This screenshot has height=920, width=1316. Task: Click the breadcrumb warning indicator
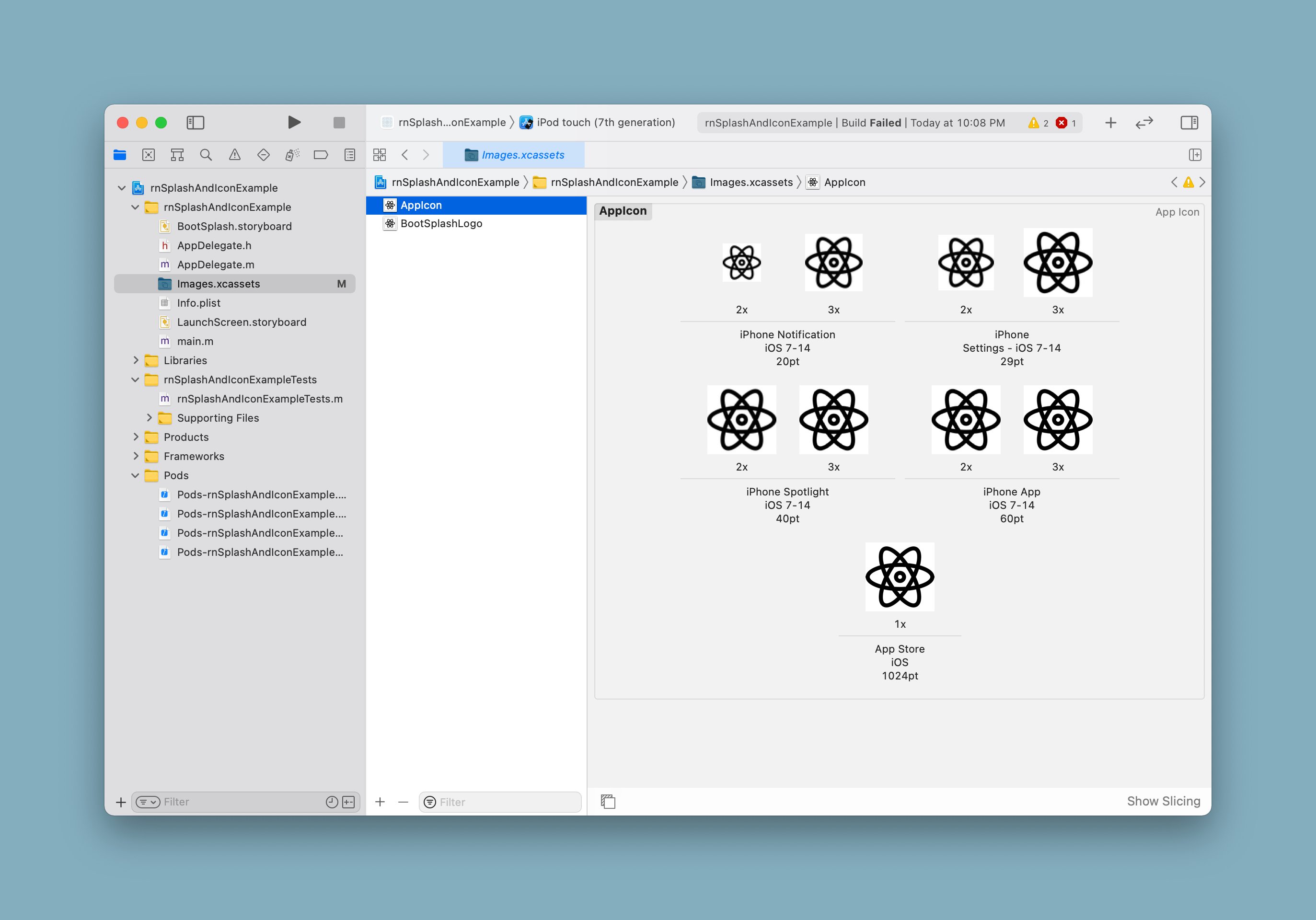pos(1189,182)
